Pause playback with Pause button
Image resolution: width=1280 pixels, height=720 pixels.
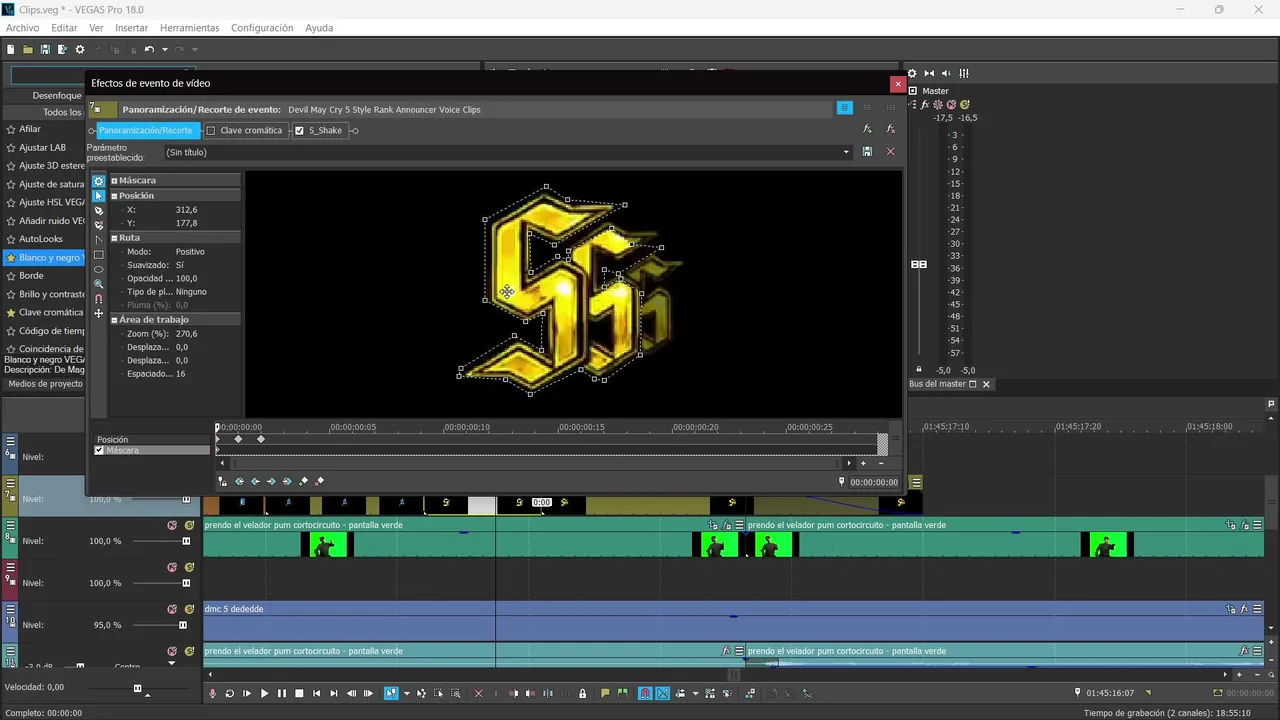click(x=282, y=693)
